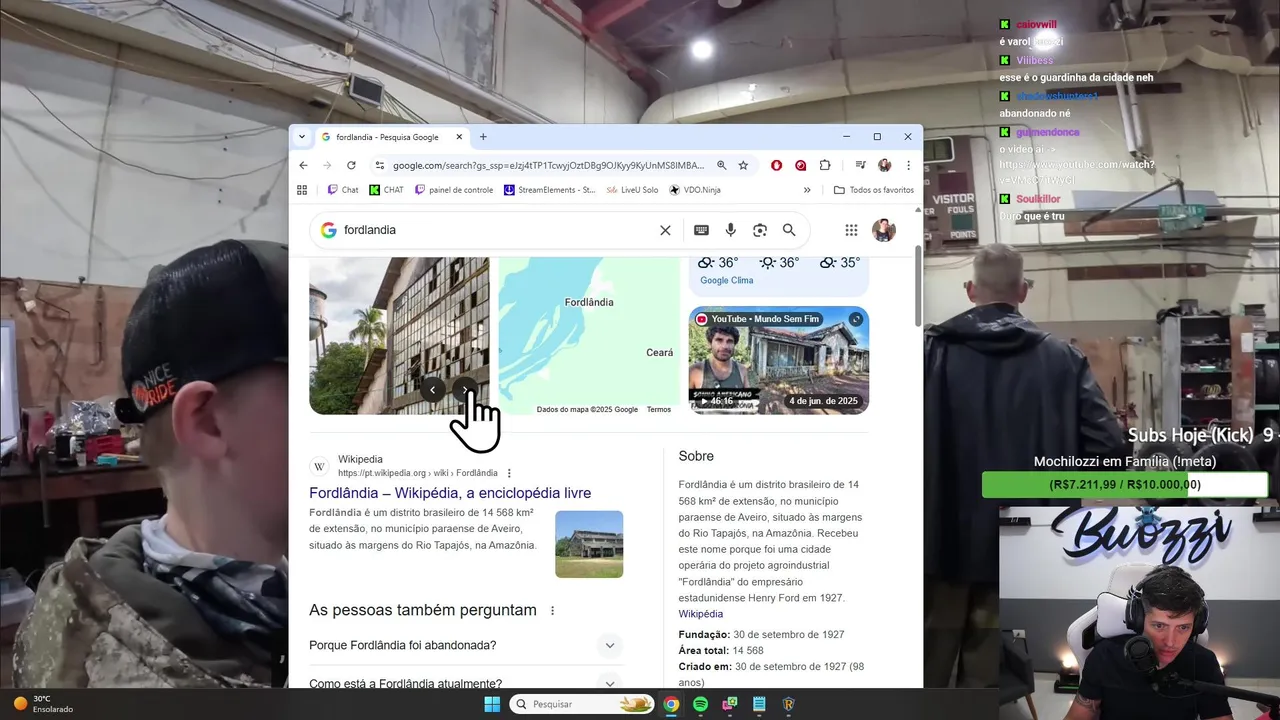Open the factory building photo
The width and height of the screenshot is (1280, 720).
click(x=399, y=336)
